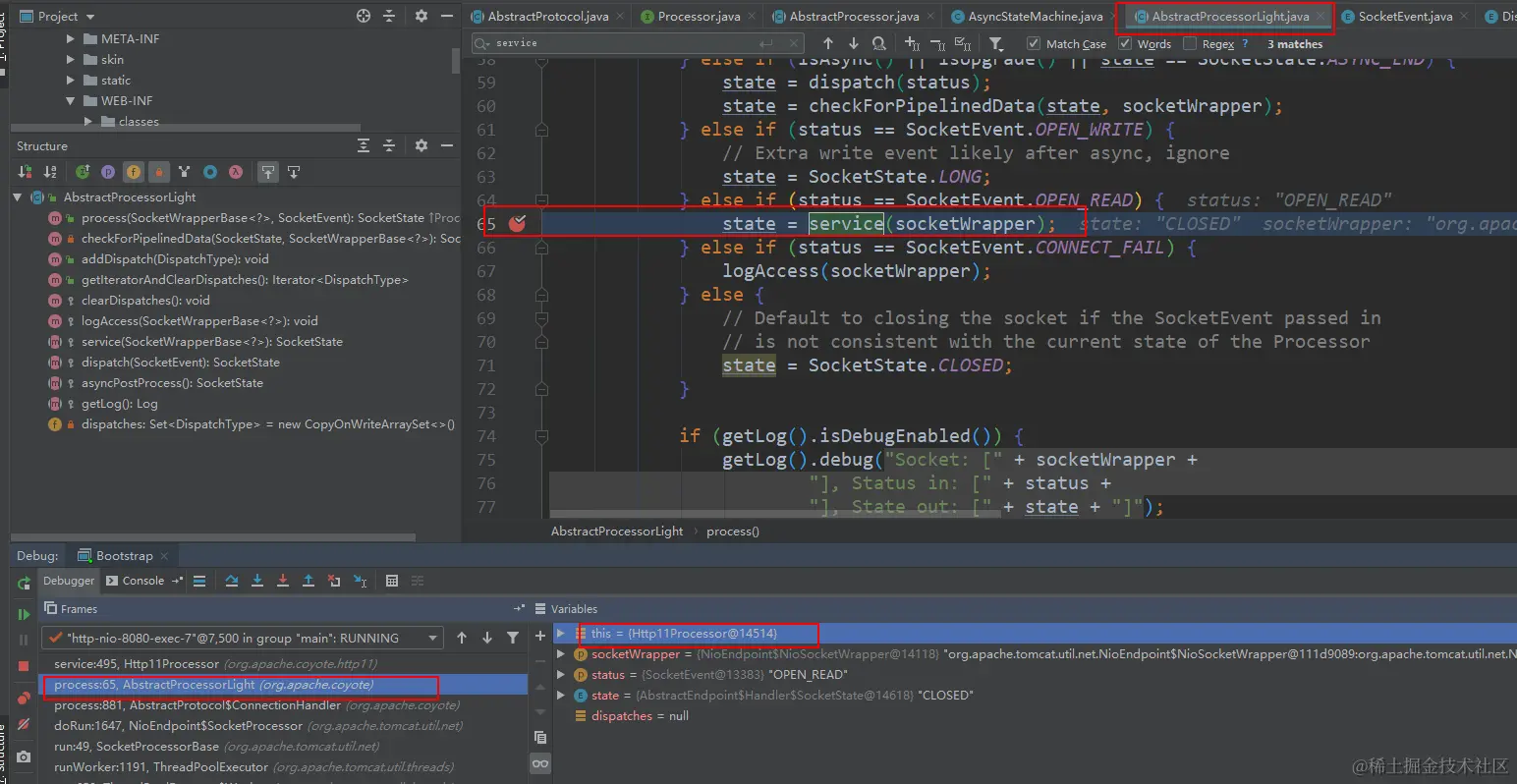Image resolution: width=1517 pixels, height=784 pixels.
Task: Collapse the WEB-INF folder
Action: 71,101
